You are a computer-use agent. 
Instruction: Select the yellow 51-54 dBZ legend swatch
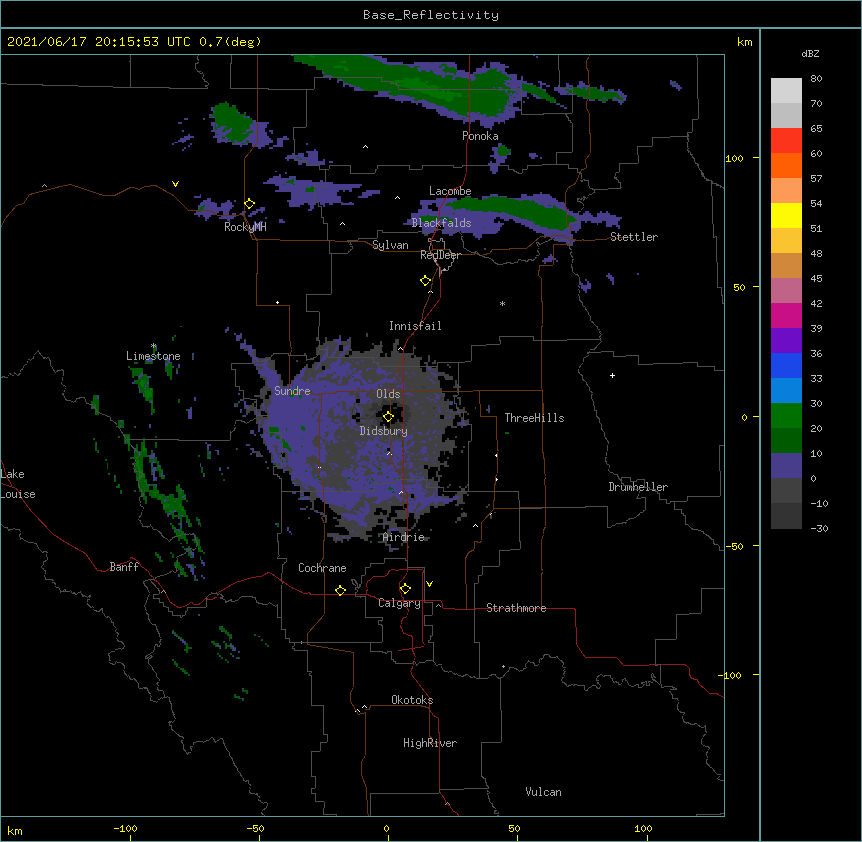tap(786, 215)
